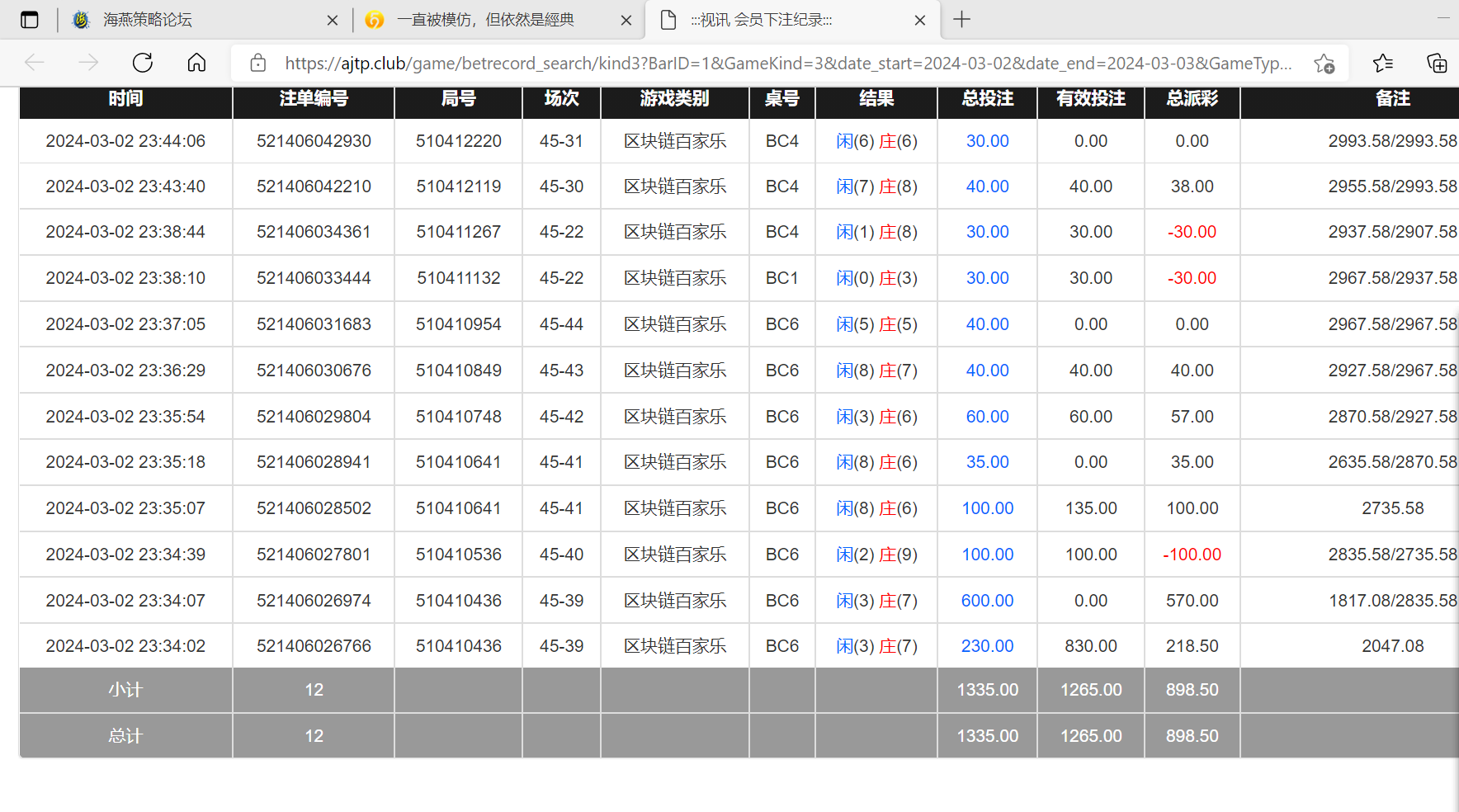Select bet number 521406026766
Screen dimensions: 1459x812
(314, 646)
